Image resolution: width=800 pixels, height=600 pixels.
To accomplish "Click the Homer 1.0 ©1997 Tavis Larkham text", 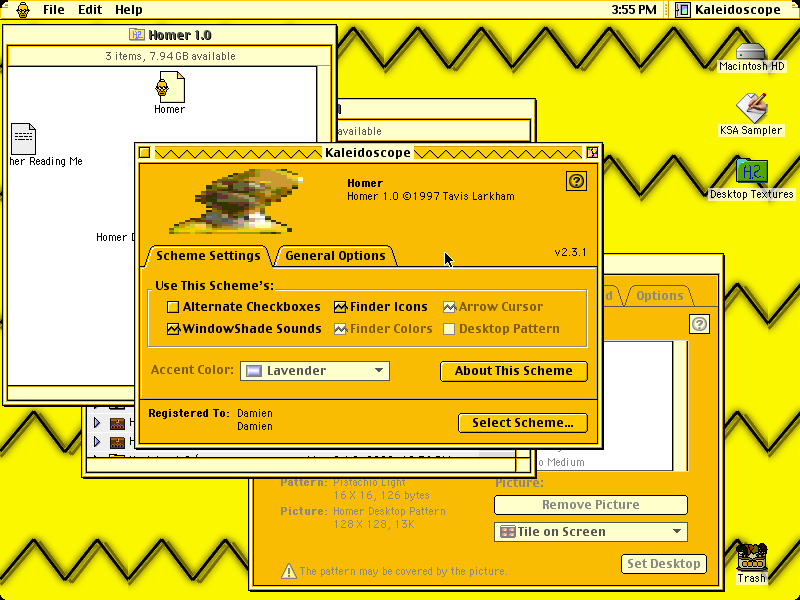I will click(x=431, y=196).
